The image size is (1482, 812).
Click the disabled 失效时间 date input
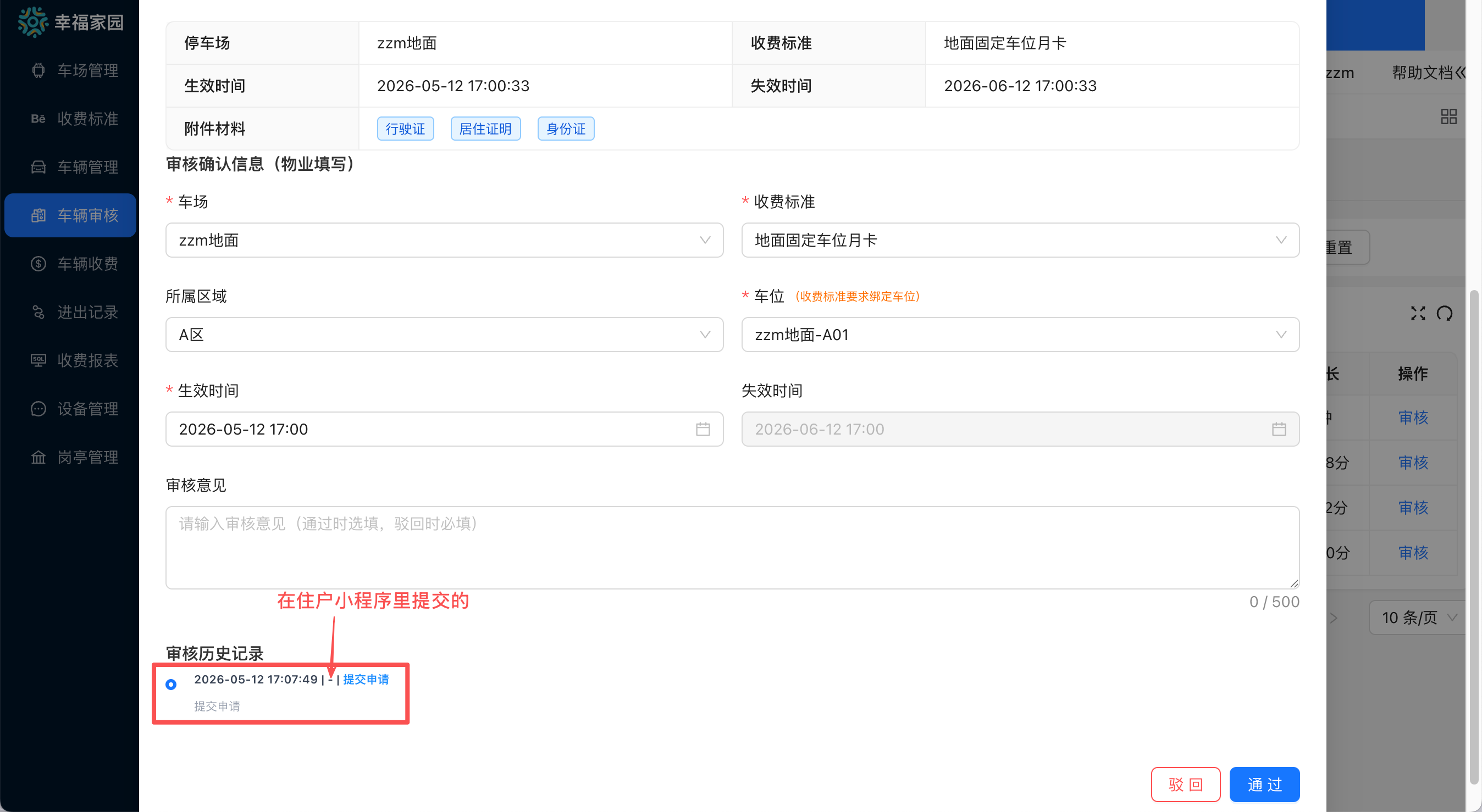click(x=1020, y=429)
